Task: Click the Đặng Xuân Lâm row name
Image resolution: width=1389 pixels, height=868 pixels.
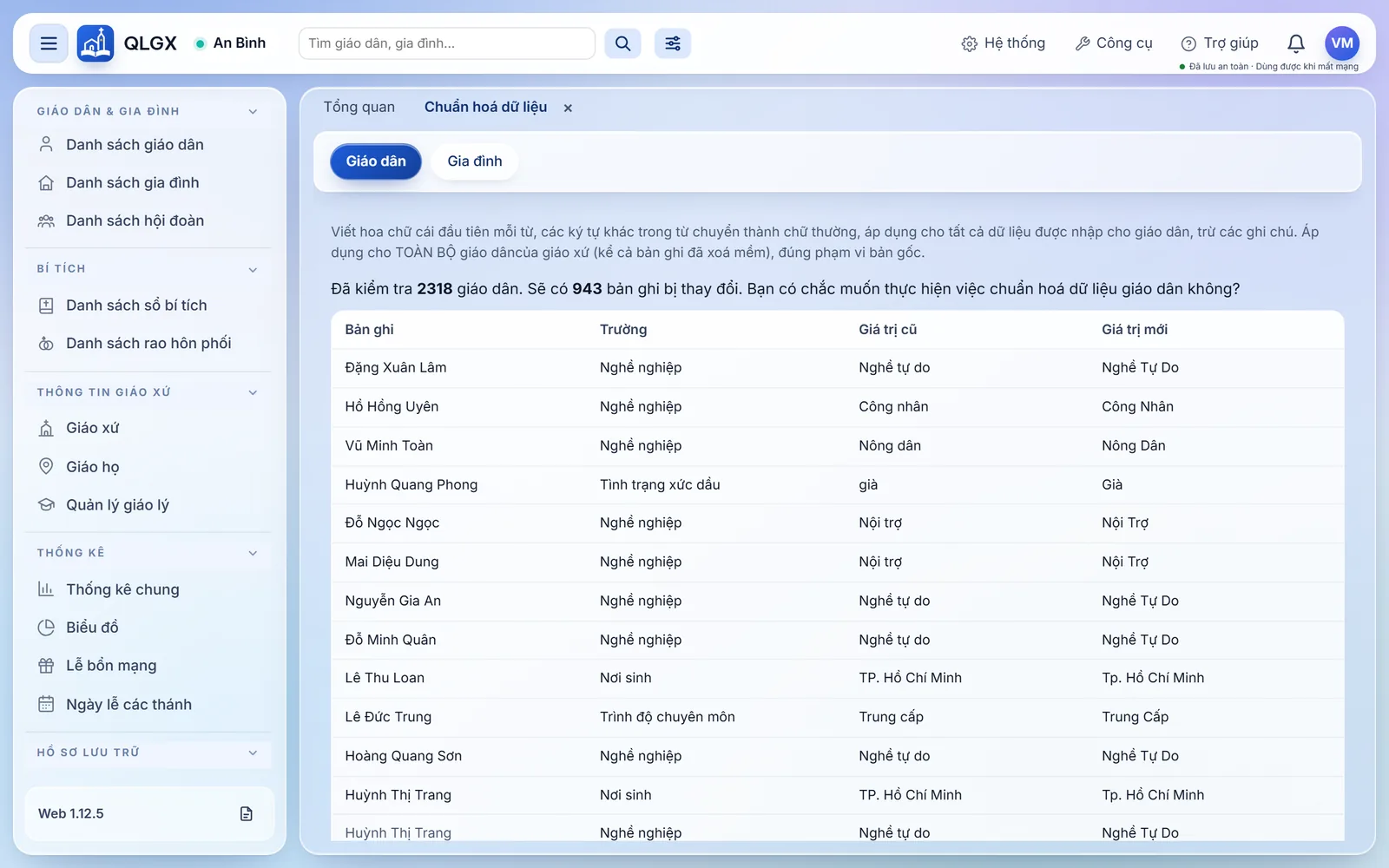Action: point(396,368)
